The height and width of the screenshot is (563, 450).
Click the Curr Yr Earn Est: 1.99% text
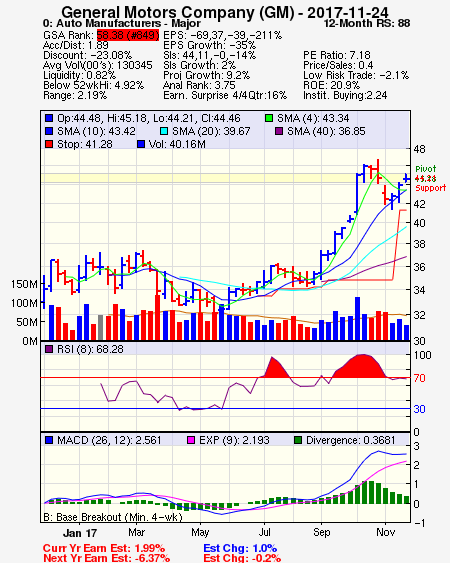tap(104, 548)
